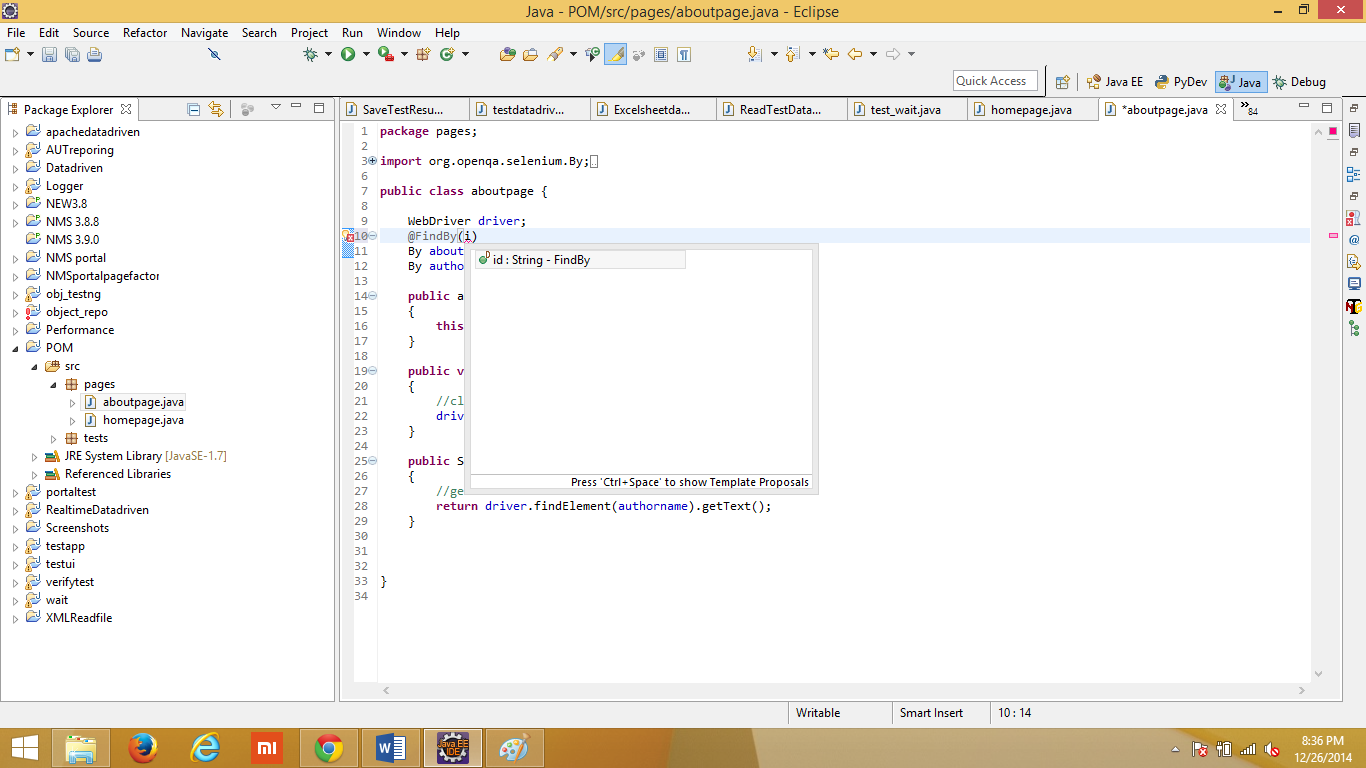Screen dimensions: 1366x768
Task: Toggle Link with Editor in Package Explorer
Action: (x=217, y=109)
